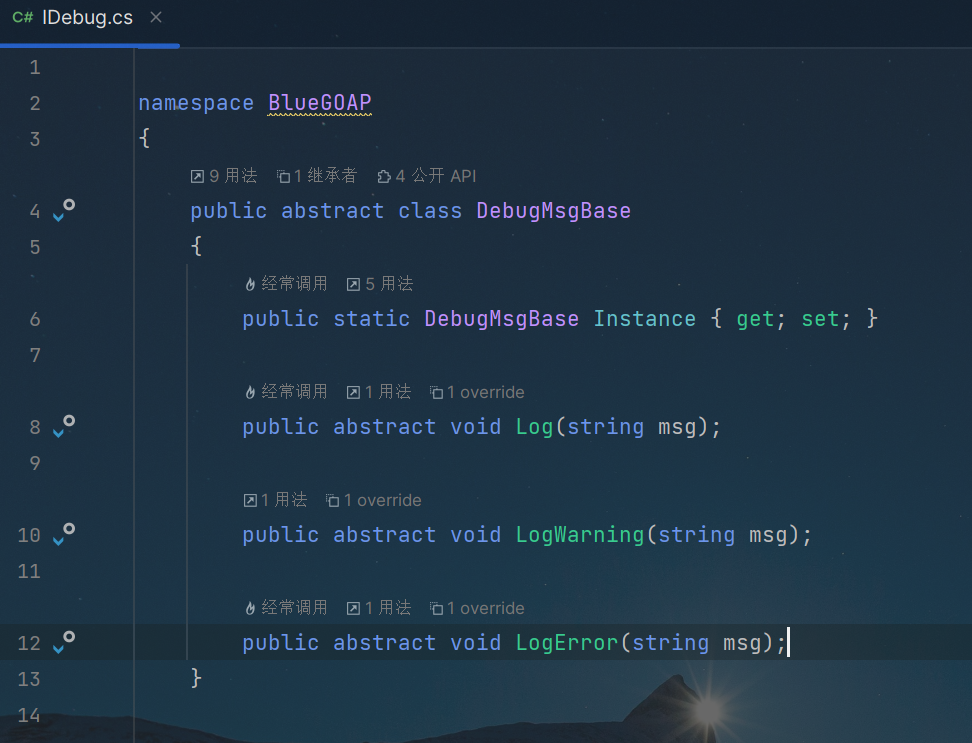Click the 'set' accessor keyword
972x743 pixels.
pyautogui.click(x=820, y=319)
